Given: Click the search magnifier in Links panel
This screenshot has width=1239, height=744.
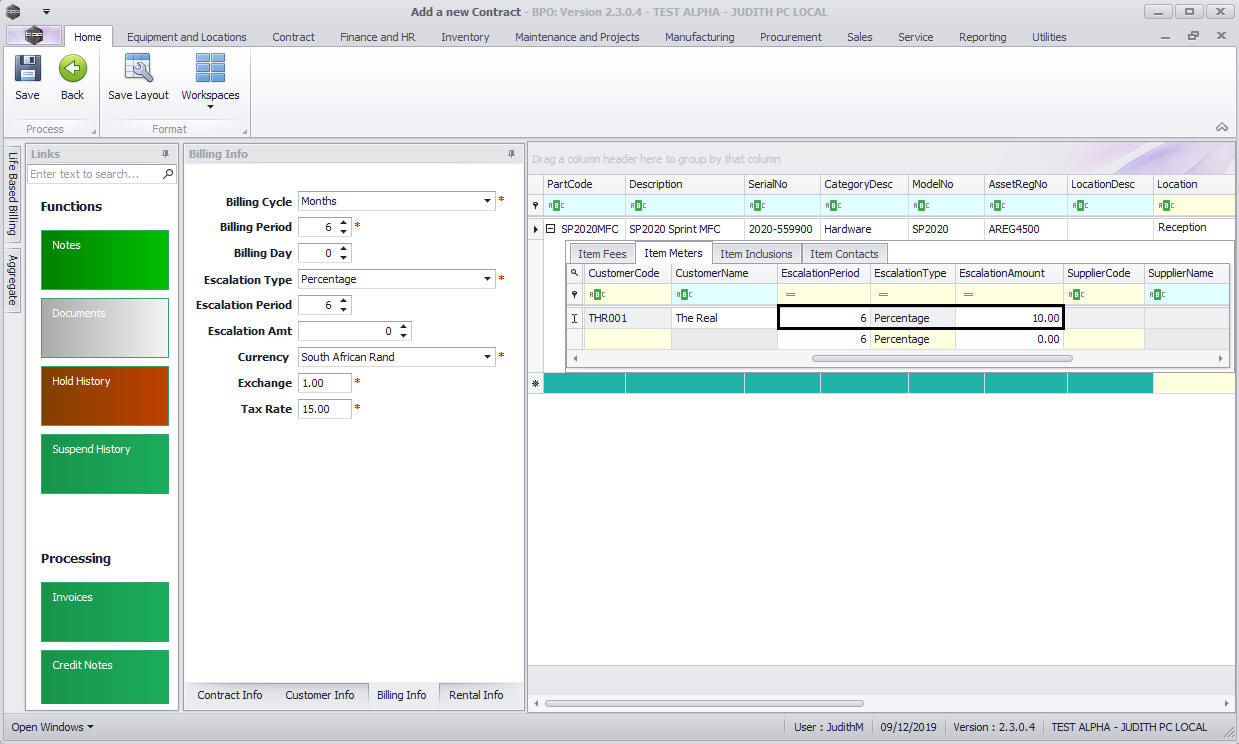Looking at the screenshot, I should click(x=168, y=174).
